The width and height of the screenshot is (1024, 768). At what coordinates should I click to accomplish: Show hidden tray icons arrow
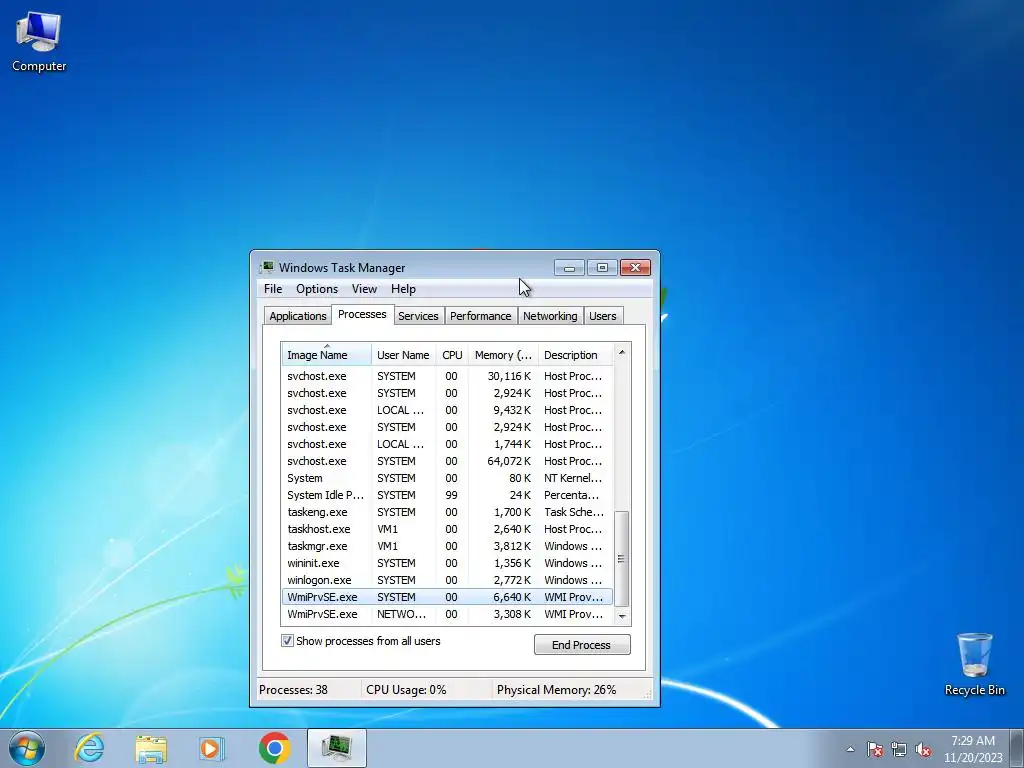(850, 750)
